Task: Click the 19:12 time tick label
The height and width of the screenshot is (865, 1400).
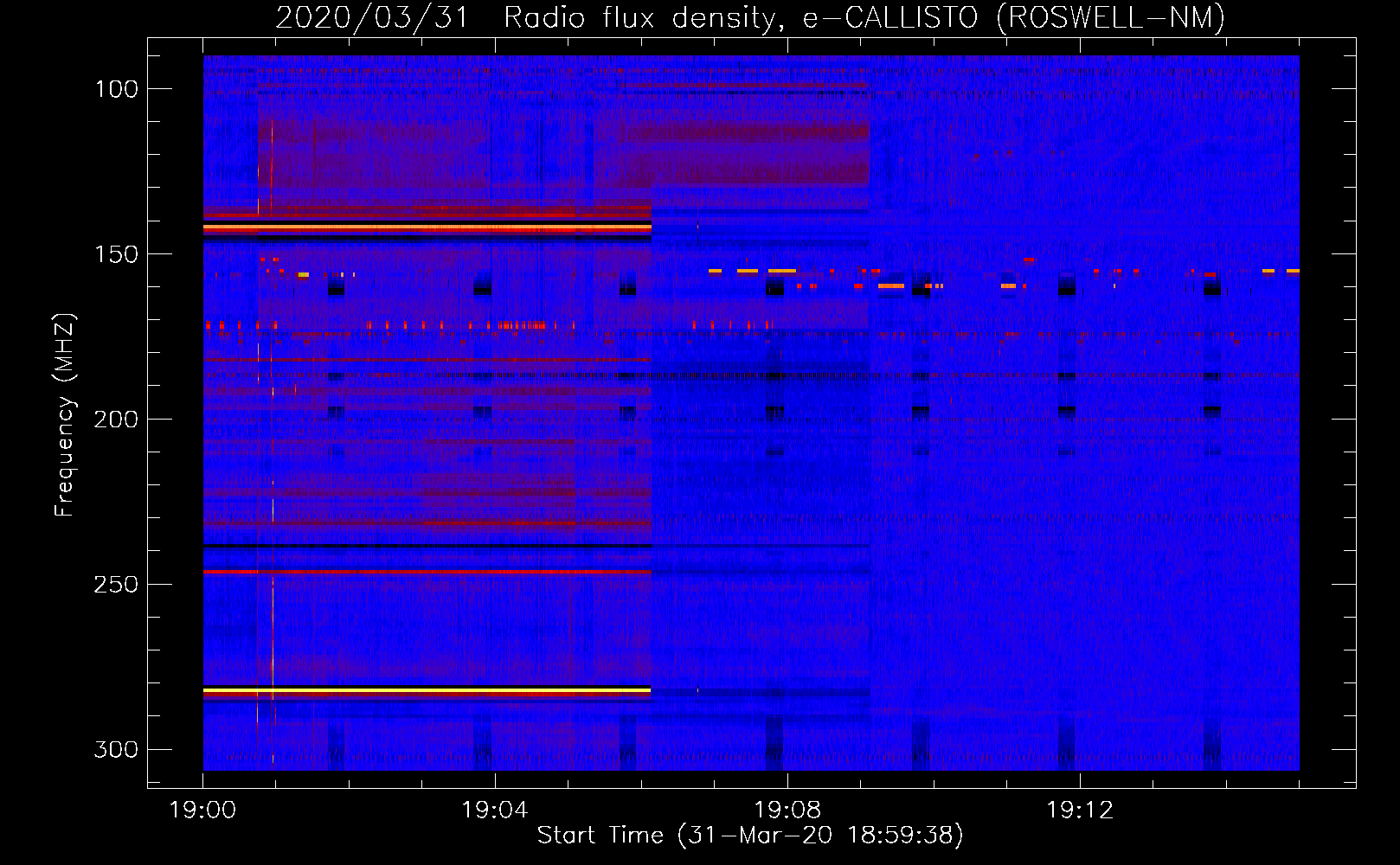Action: [1080, 811]
